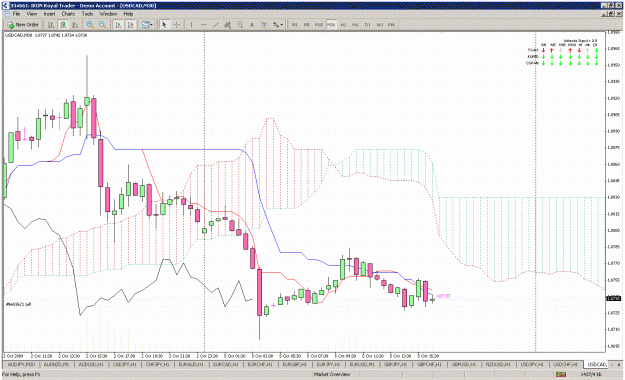Select the arrow cursor tool
The width and height of the screenshot is (625, 380).
(x=164, y=25)
